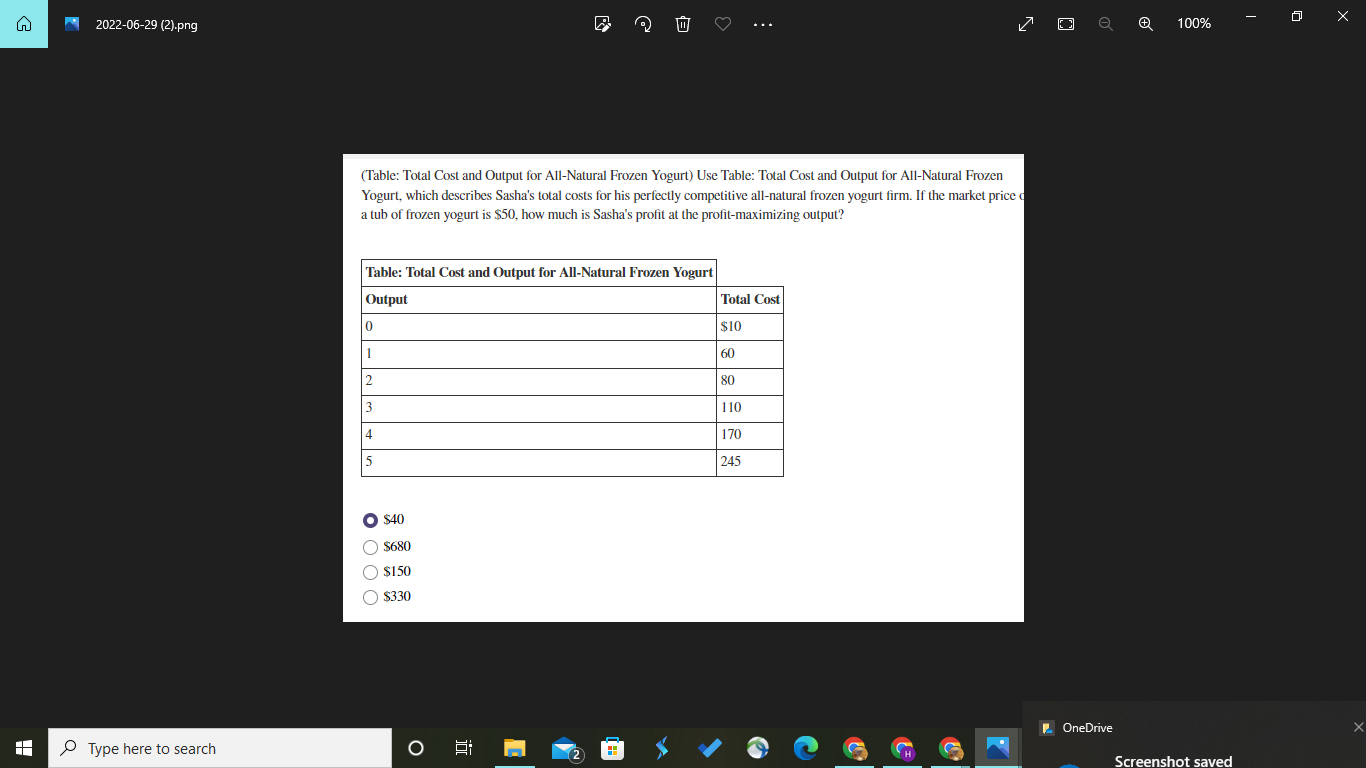Screen dimensions: 1366x768
Task: Click the table title text row
Action: (x=539, y=272)
